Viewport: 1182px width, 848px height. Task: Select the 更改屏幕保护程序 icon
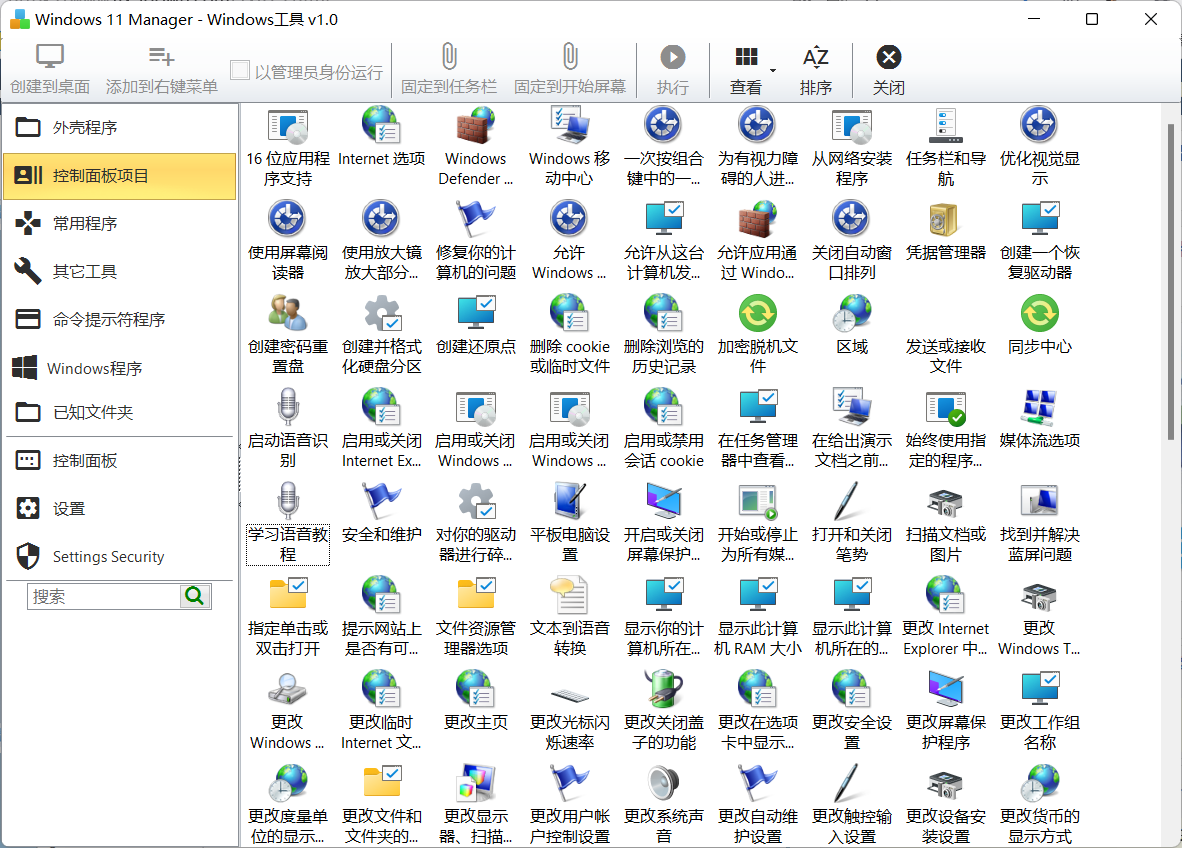[945, 689]
